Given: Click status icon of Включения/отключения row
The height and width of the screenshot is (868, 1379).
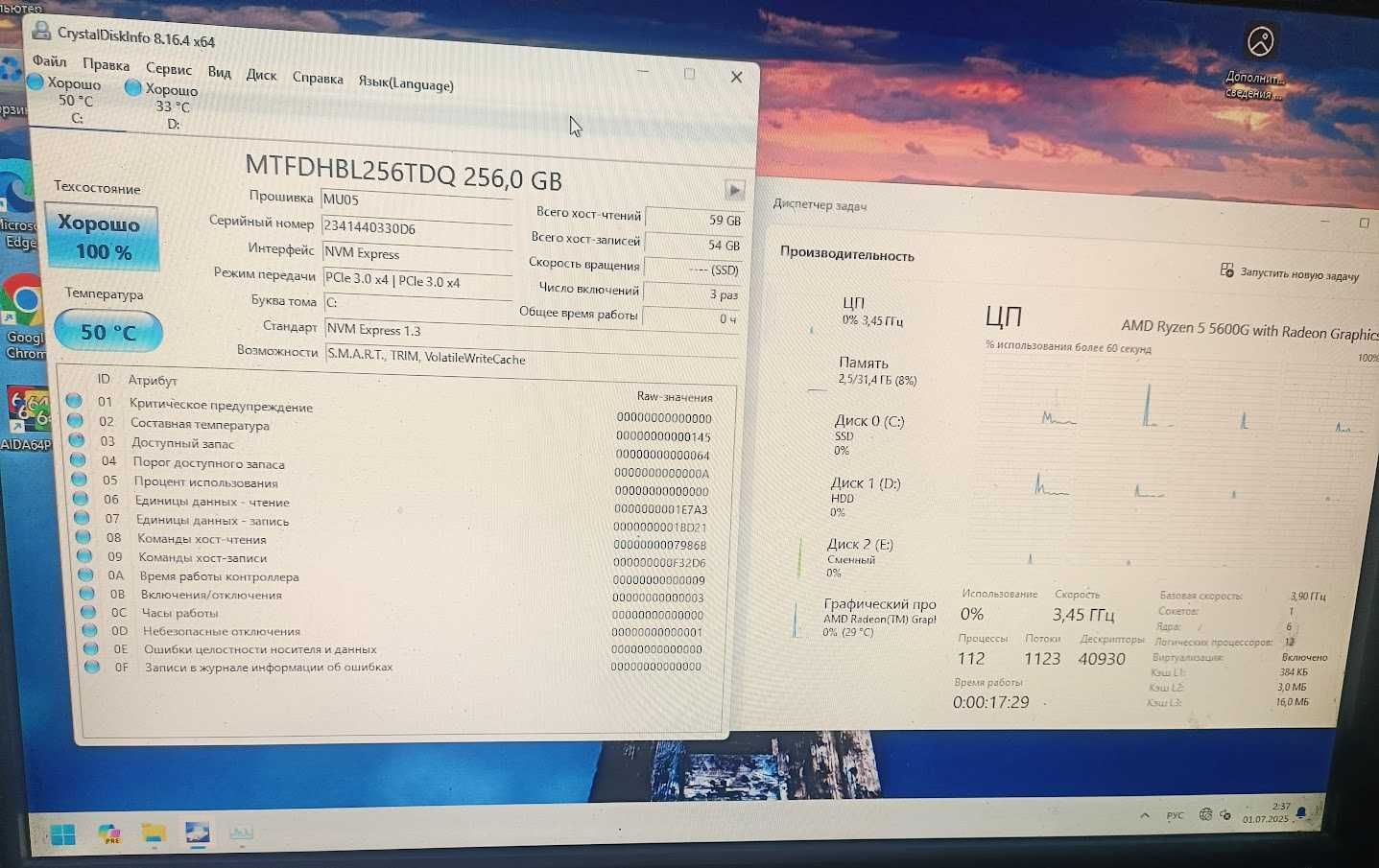Looking at the screenshot, I should point(87,594).
